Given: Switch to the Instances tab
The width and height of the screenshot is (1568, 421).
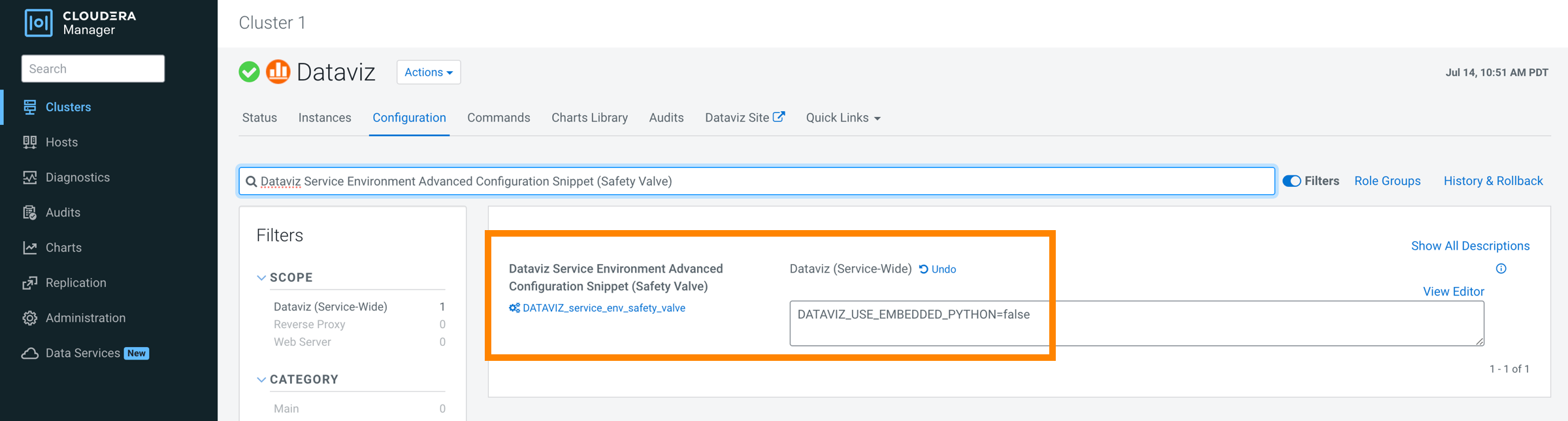Looking at the screenshot, I should click(325, 118).
